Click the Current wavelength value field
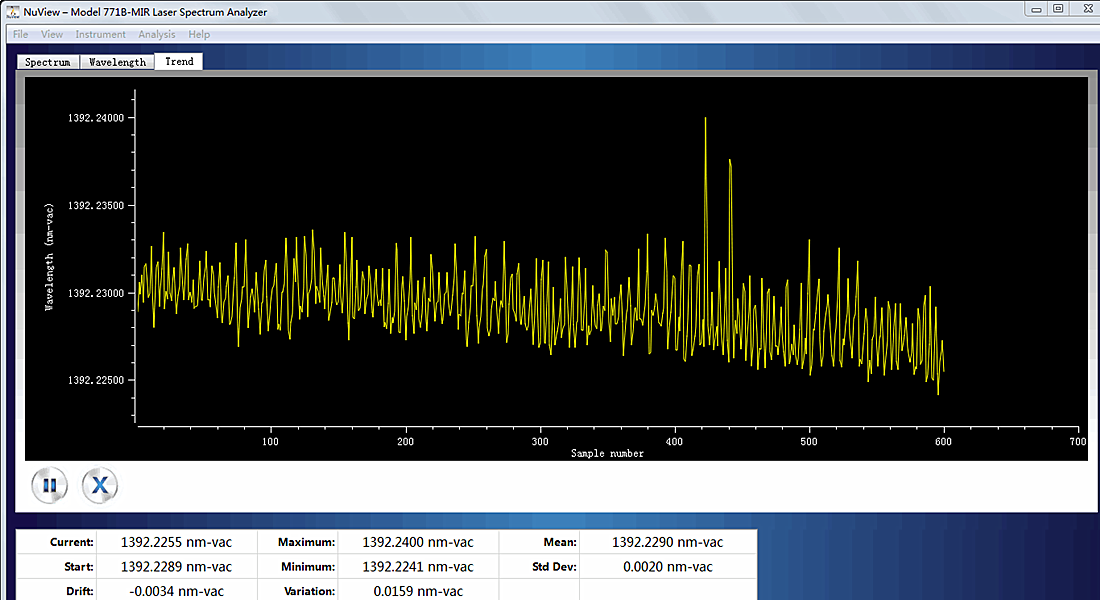The height and width of the screenshot is (600, 1100). tap(176, 542)
